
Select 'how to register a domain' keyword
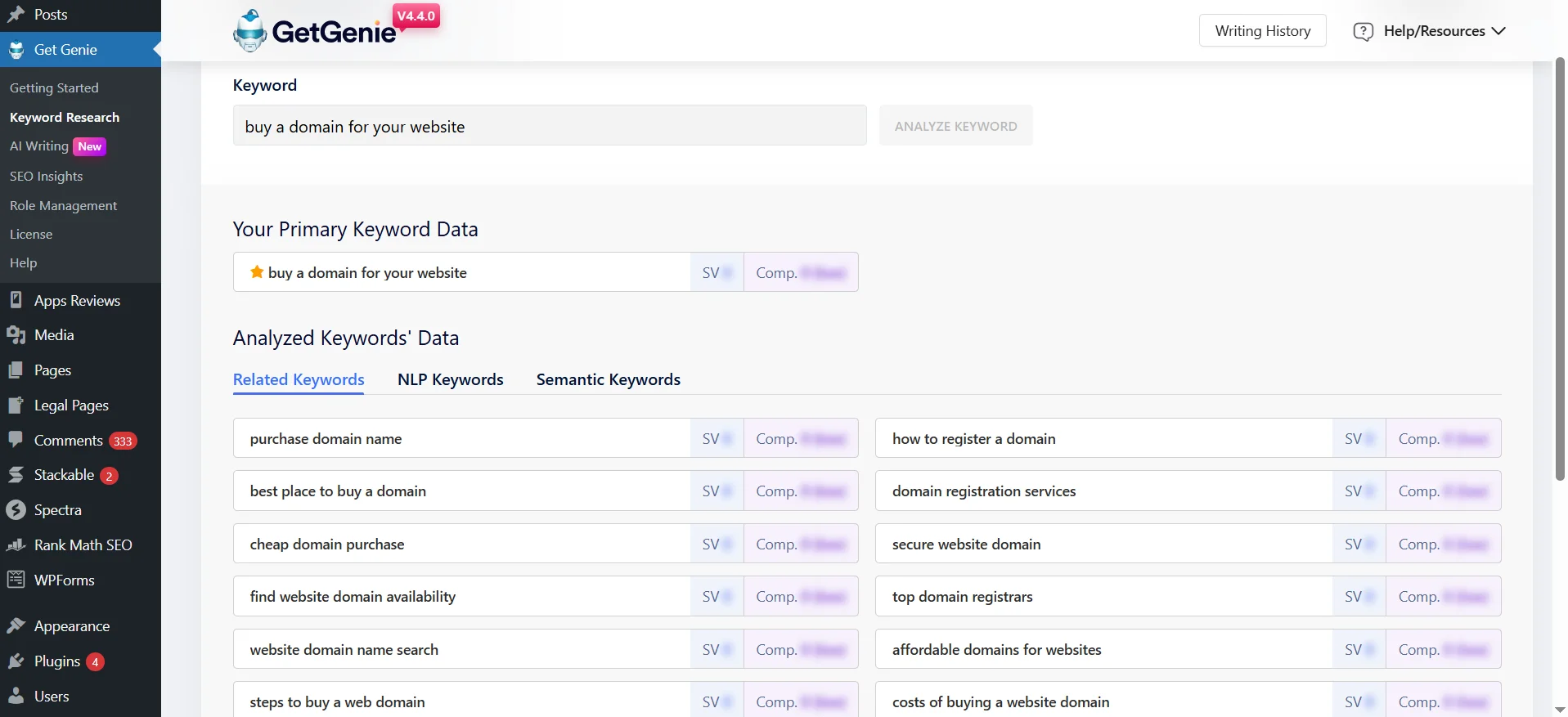[x=1188, y=438]
